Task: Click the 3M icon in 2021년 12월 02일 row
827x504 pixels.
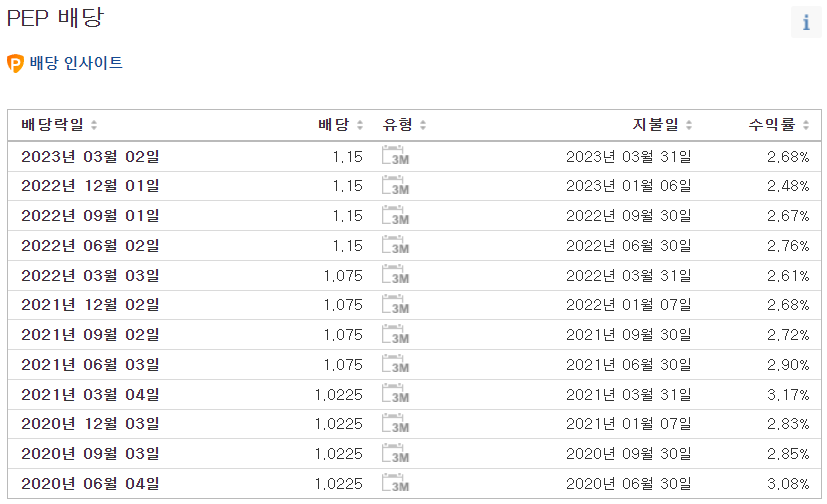Action: point(396,305)
